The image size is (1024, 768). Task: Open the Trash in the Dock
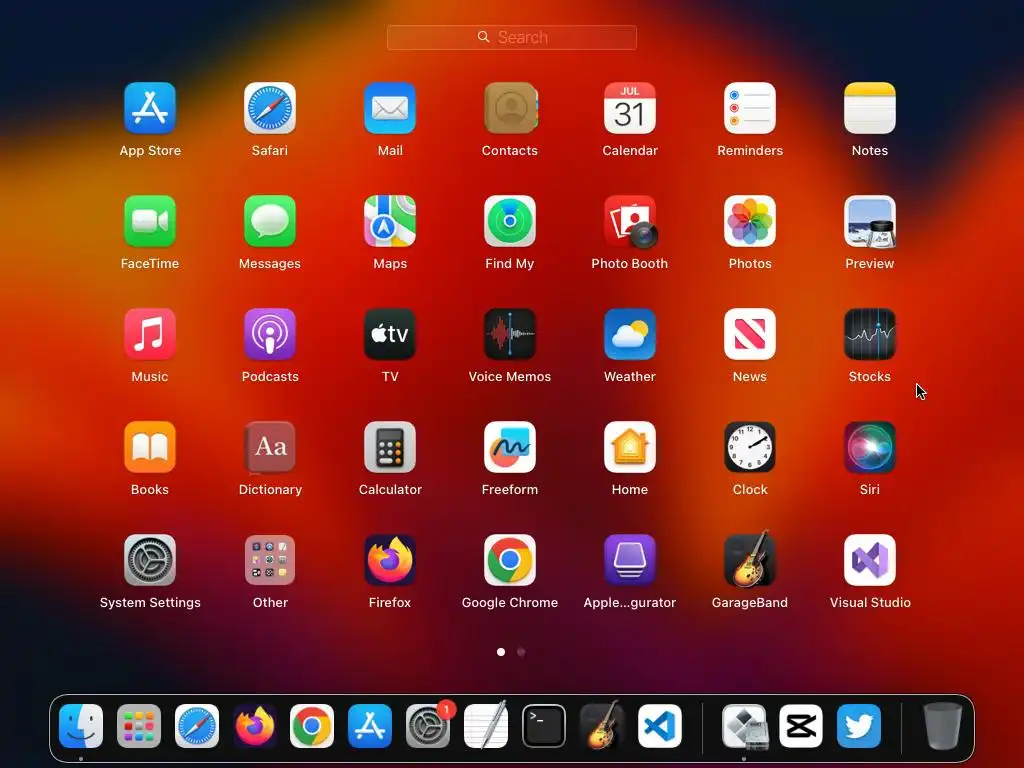(943, 726)
